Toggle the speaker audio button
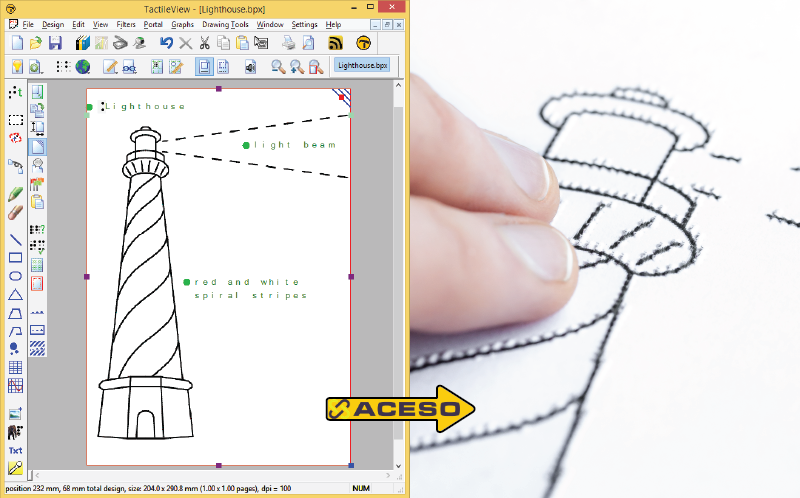The width and height of the screenshot is (800, 498). tap(250, 67)
